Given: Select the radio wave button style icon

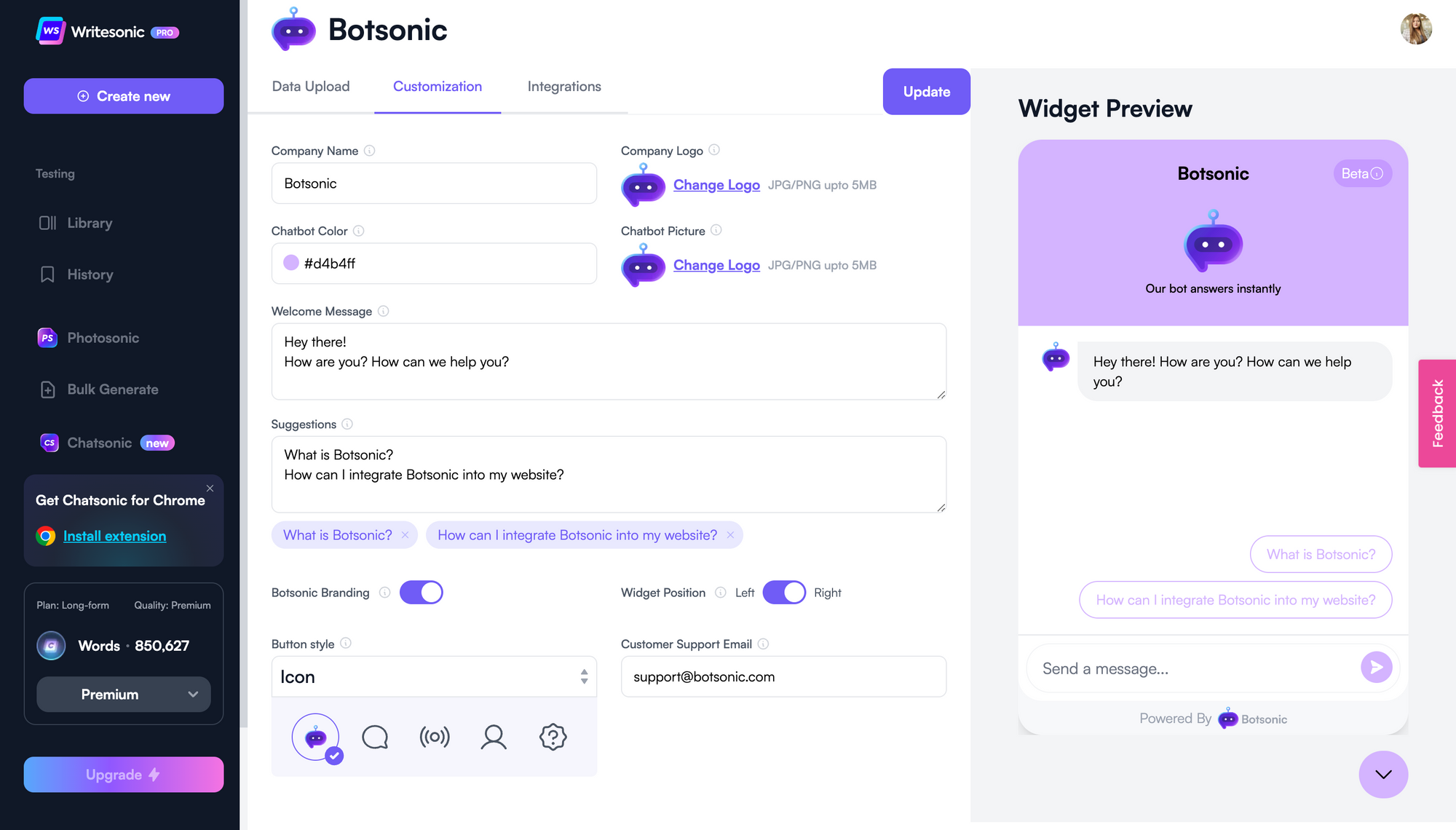Looking at the screenshot, I should 435,736.
